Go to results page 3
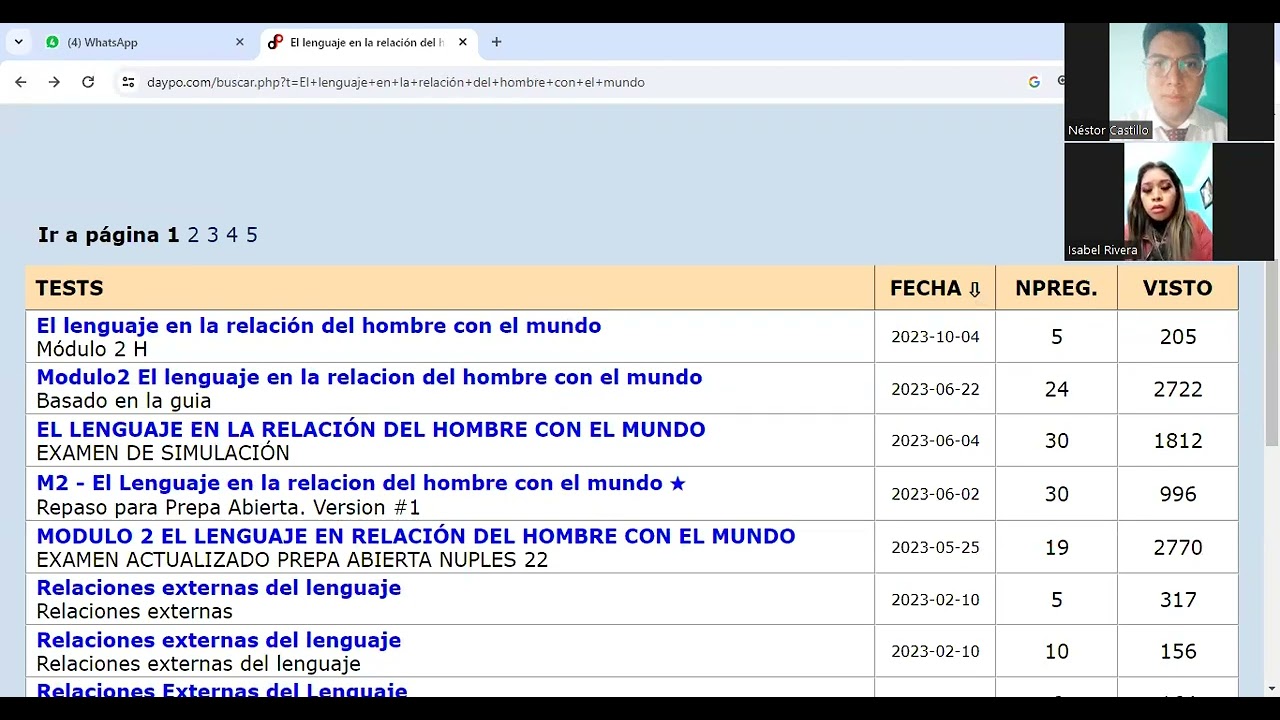1280x720 pixels. pos(212,235)
